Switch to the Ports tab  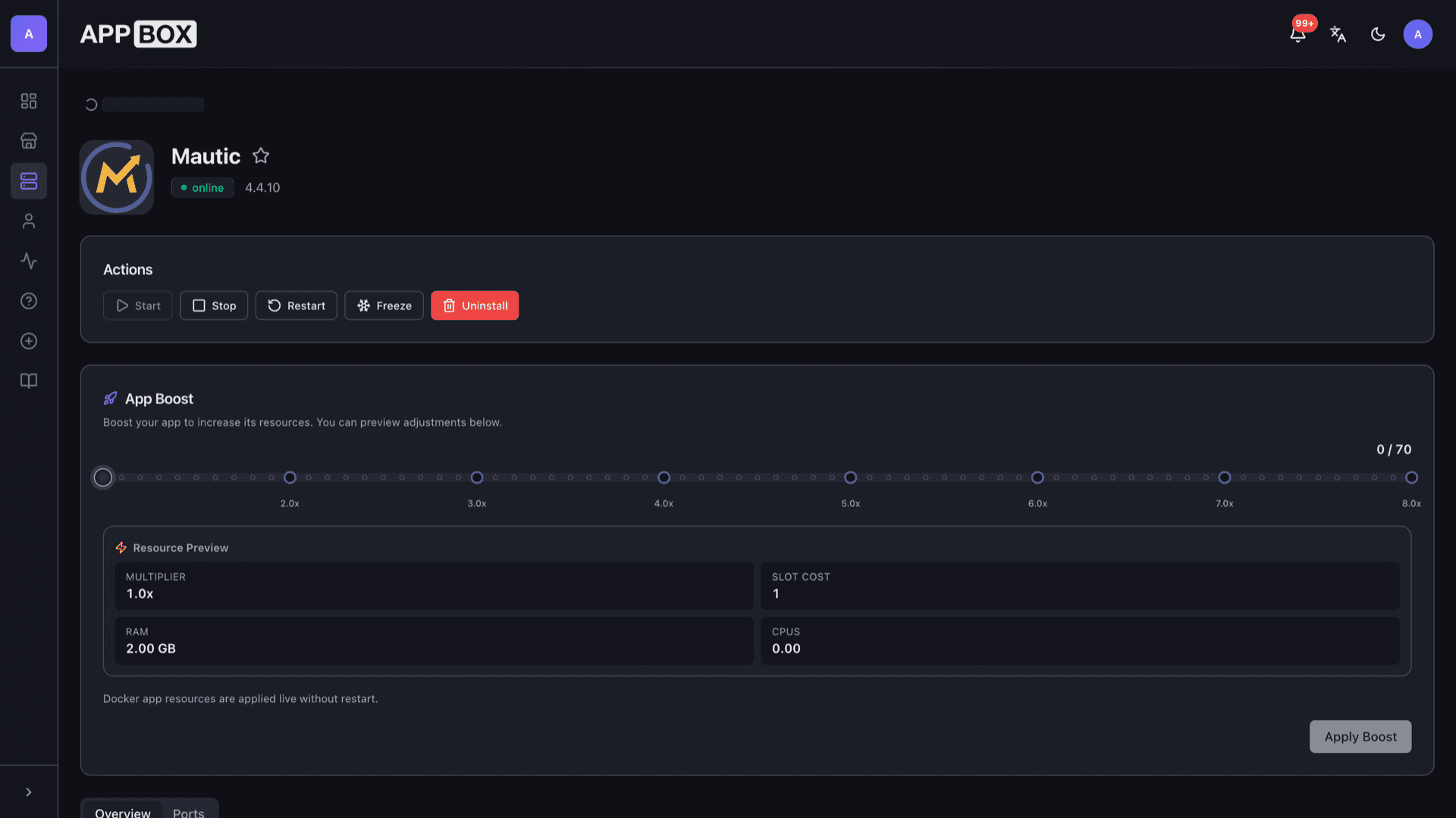[x=188, y=811]
